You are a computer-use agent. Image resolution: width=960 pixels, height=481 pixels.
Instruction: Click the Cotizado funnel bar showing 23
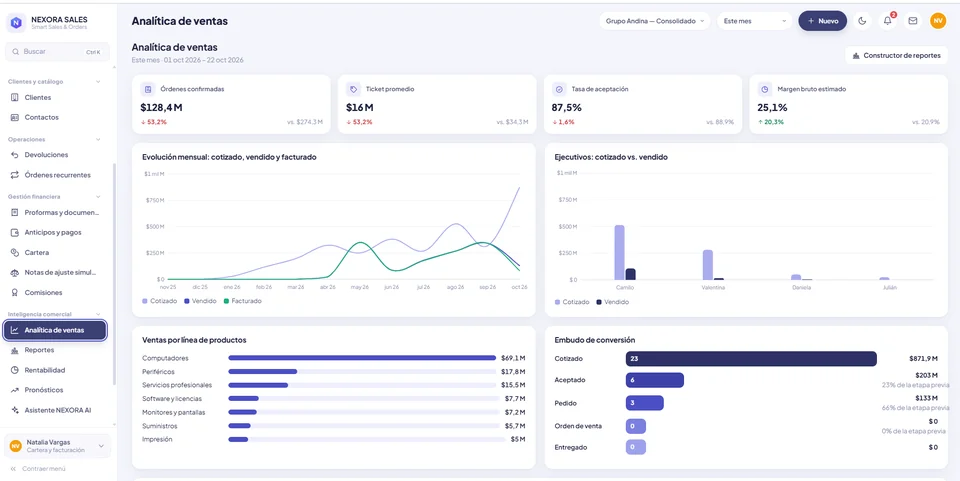pyautogui.click(x=751, y=359)
